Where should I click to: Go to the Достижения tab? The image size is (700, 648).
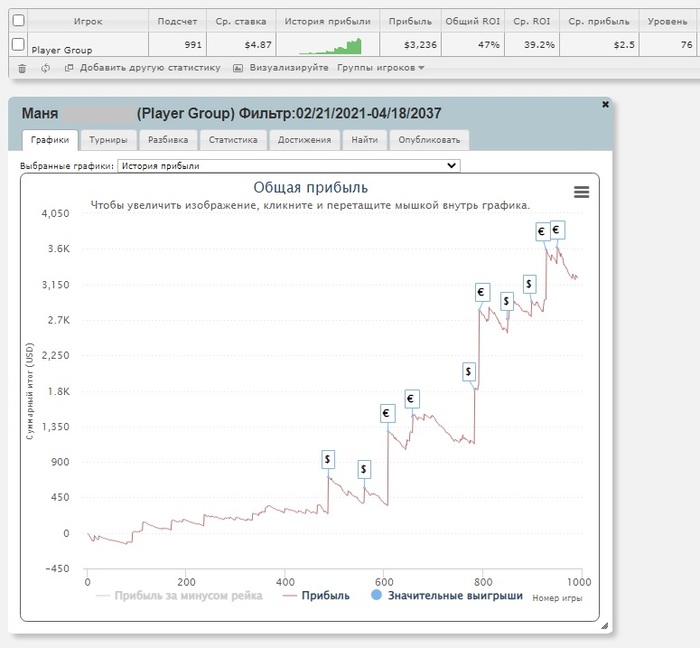click(x=304, y=140)
